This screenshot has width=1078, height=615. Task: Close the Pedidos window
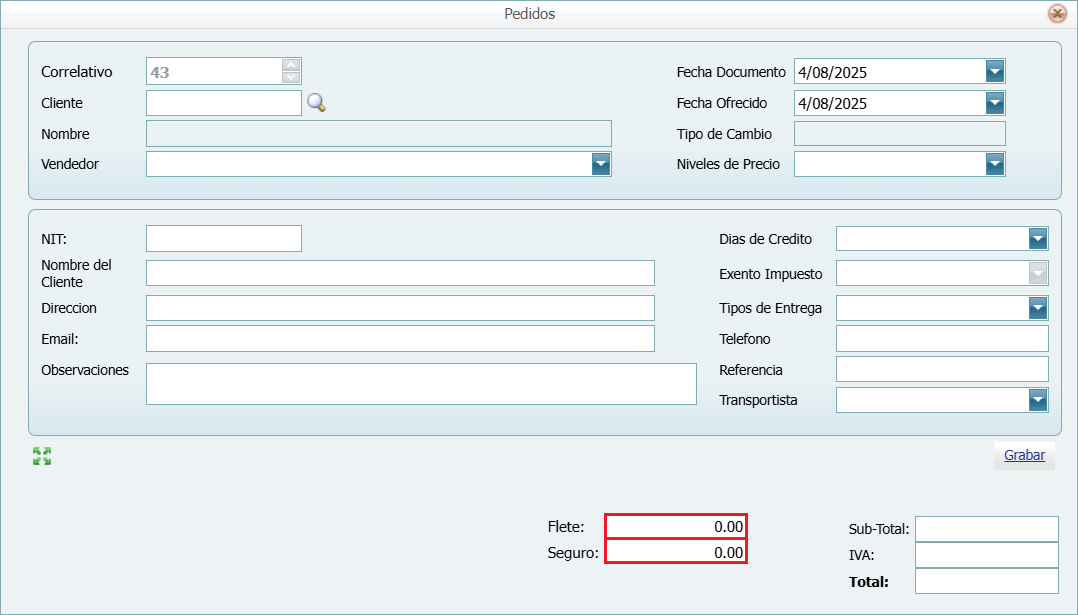[x=1056, y=14]
